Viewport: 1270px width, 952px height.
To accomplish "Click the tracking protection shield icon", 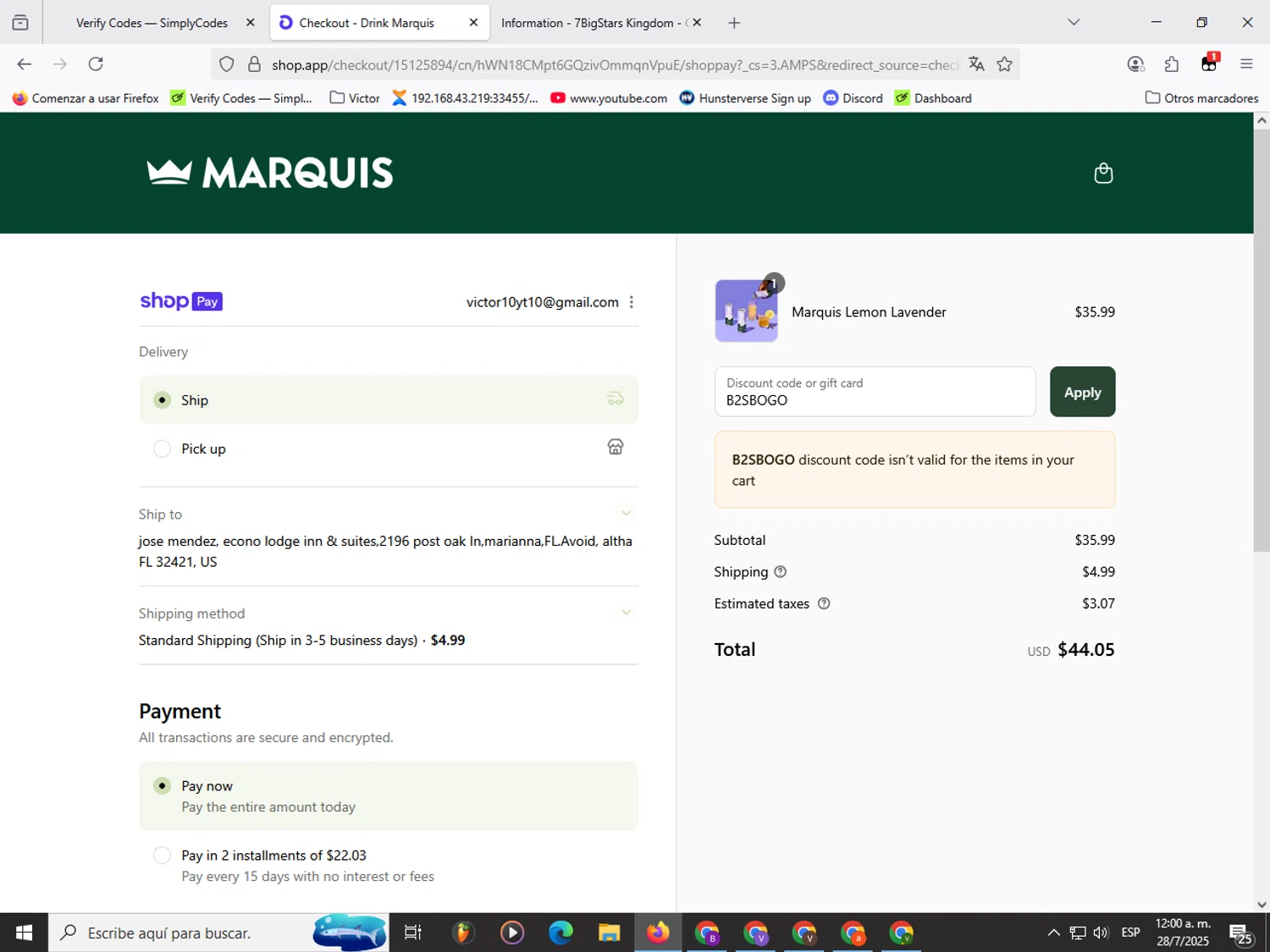I will (226, 64).
